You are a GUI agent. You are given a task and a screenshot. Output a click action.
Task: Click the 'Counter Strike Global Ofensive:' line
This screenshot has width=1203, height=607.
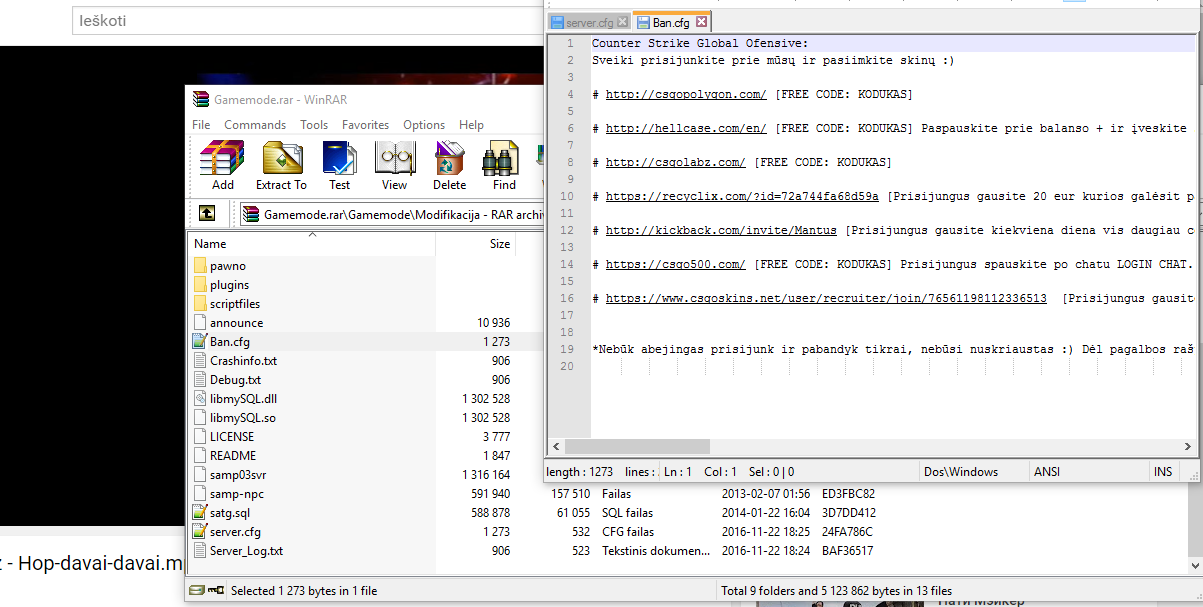tap(700, 43)
